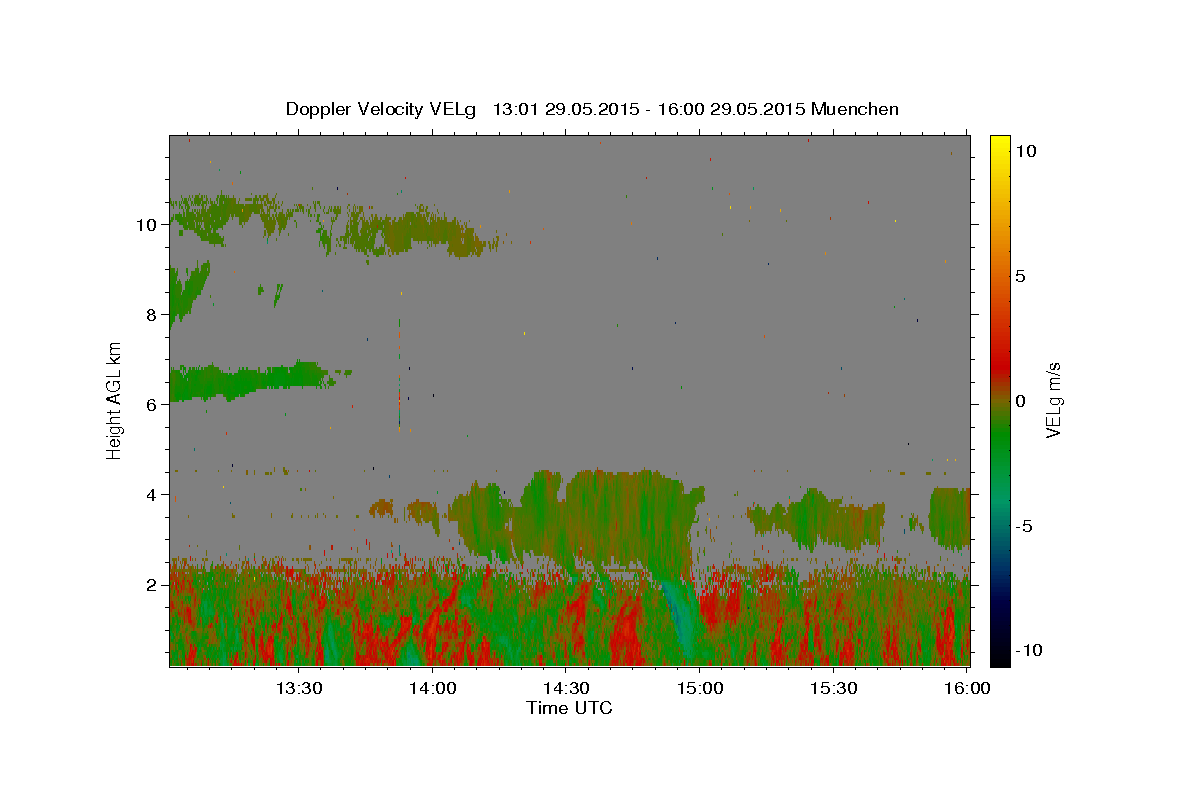Click the 'VELg m/s' colorbar title
1200x800 pixels.
point(1053,400)
